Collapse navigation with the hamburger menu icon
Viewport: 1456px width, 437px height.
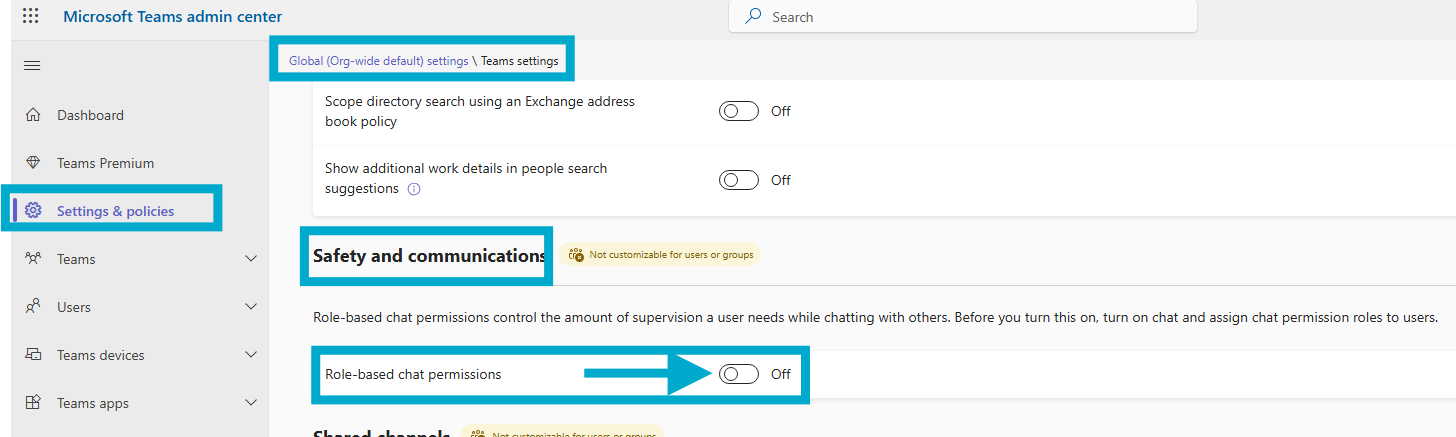32,66
